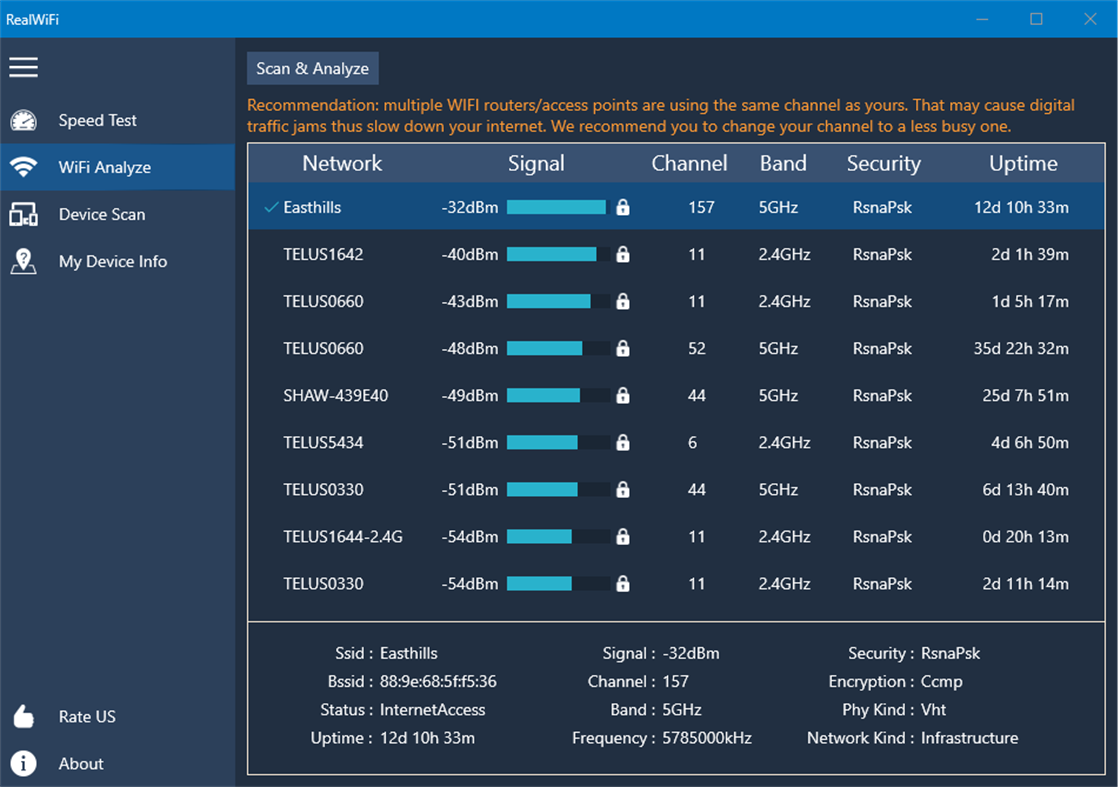Sort networks by the Channel column header
The height and width of the screenshot is (787, 1118).
pyautogui.click(x=689, y=163)
